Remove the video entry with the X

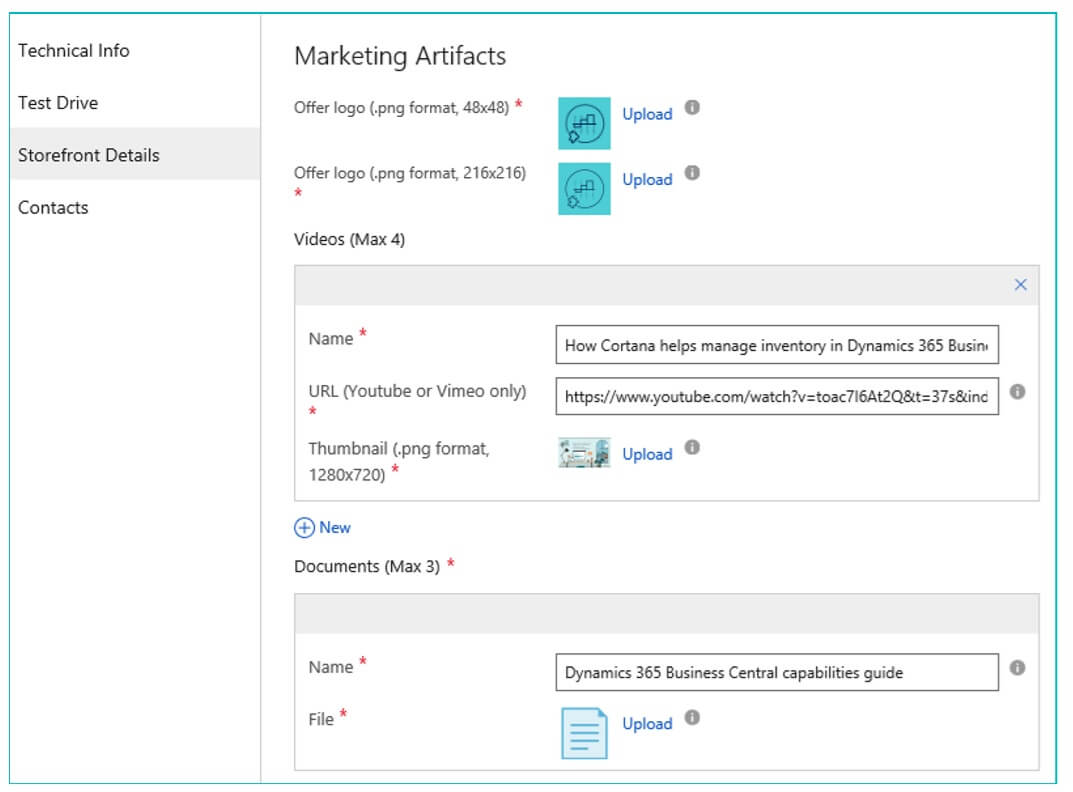1020,285
